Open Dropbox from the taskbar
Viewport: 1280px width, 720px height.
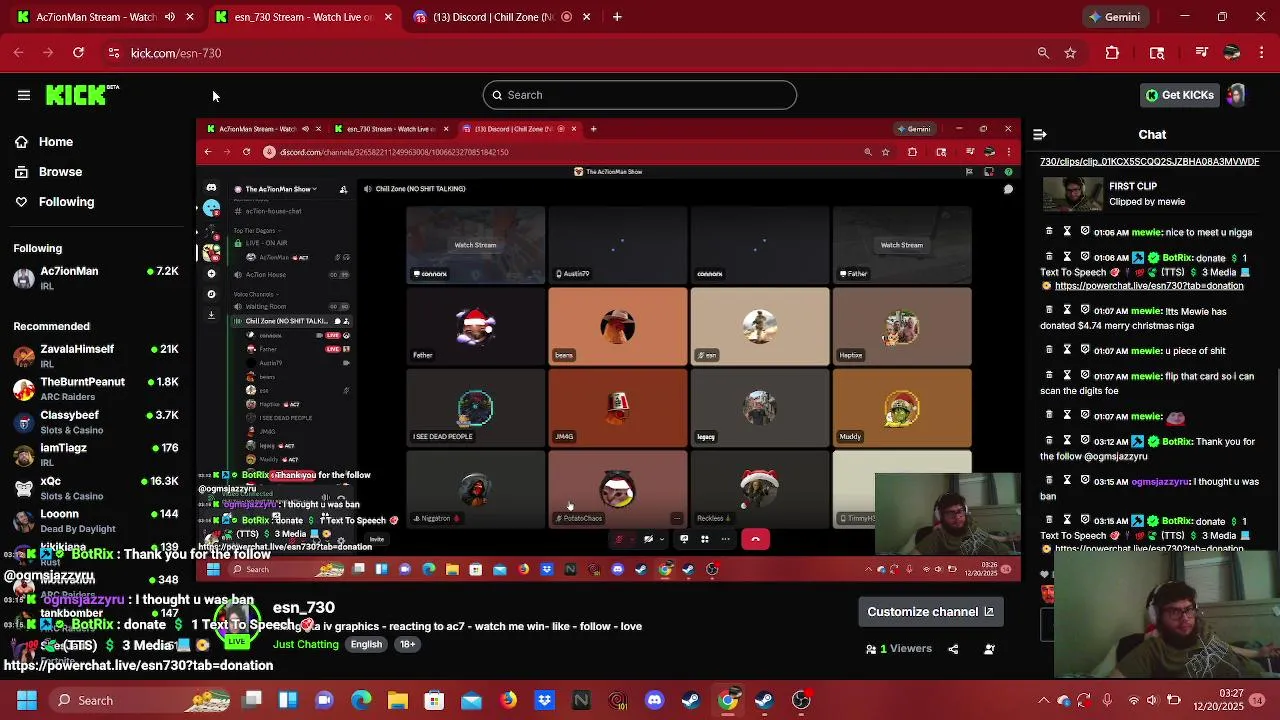(544, 700)
